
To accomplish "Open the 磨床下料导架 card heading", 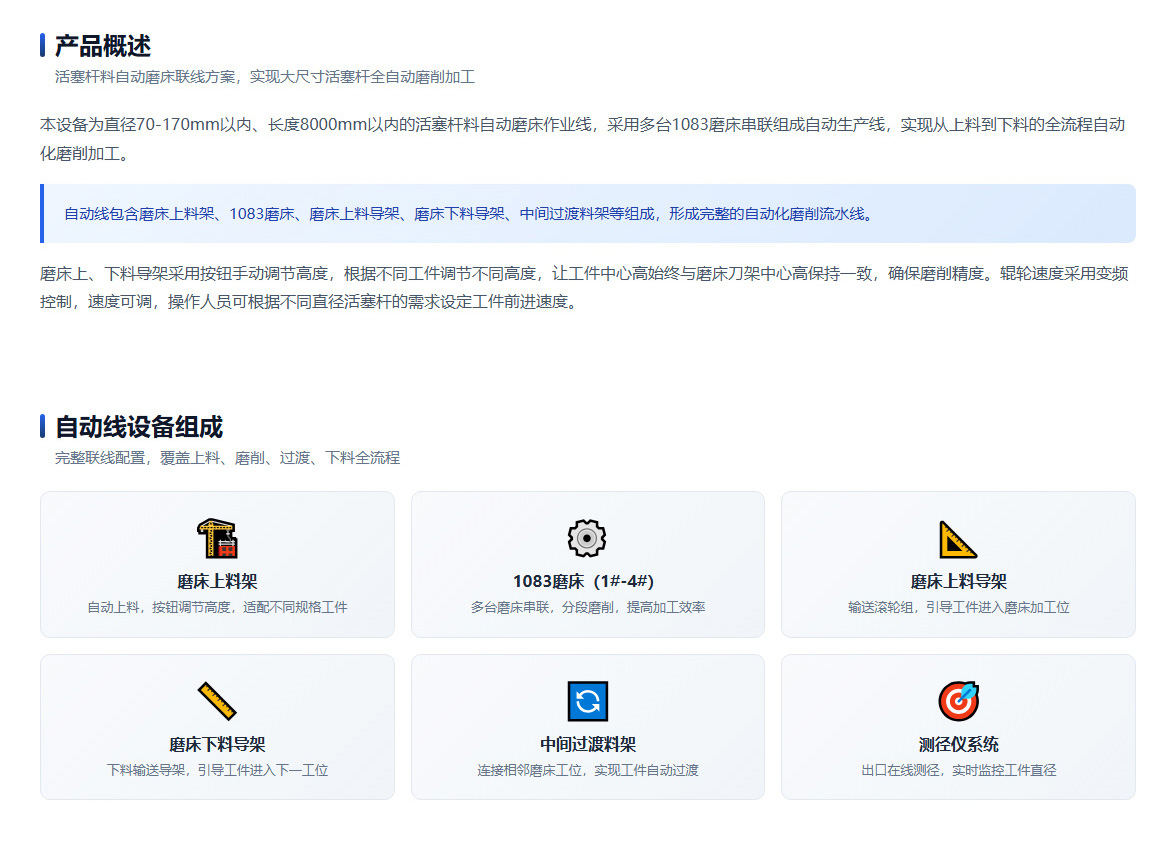I will click(218, 744).
